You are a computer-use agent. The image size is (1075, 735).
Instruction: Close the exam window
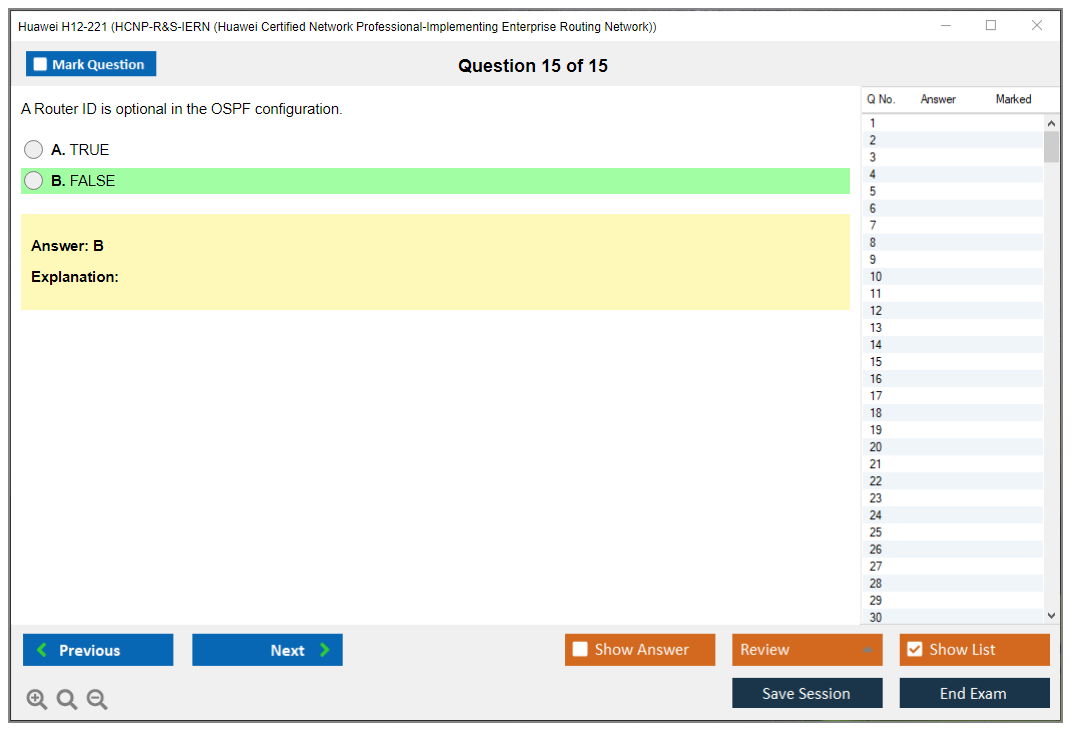pos(1037,26)
